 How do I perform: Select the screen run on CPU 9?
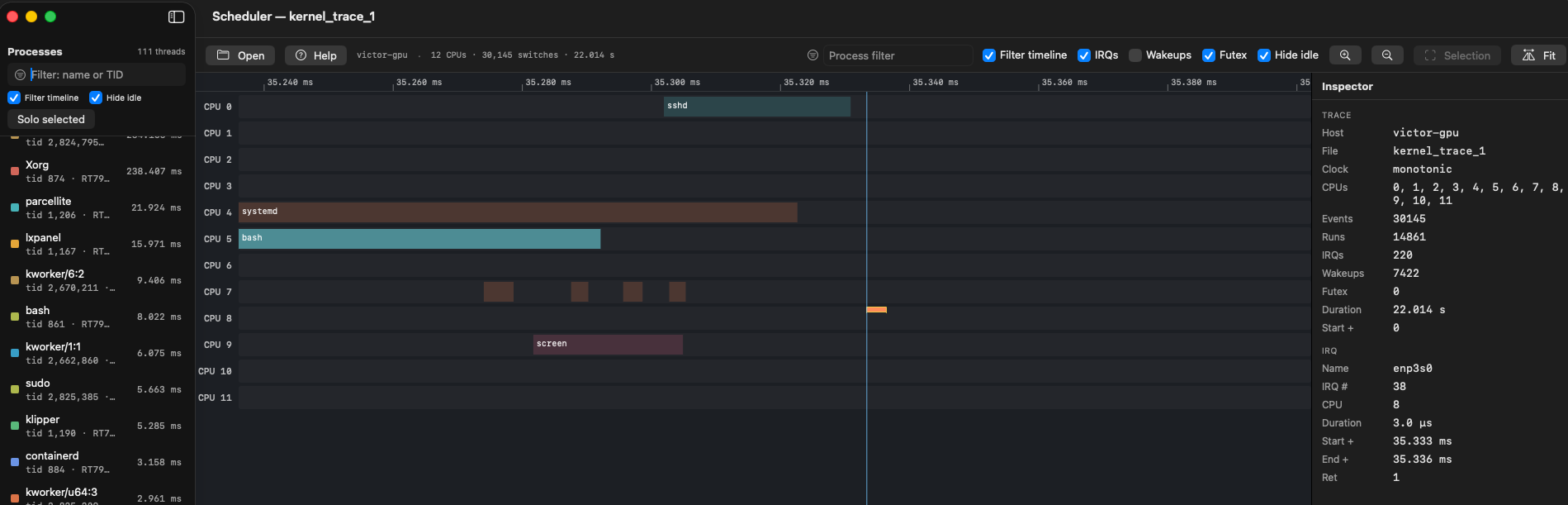[608, 344]
